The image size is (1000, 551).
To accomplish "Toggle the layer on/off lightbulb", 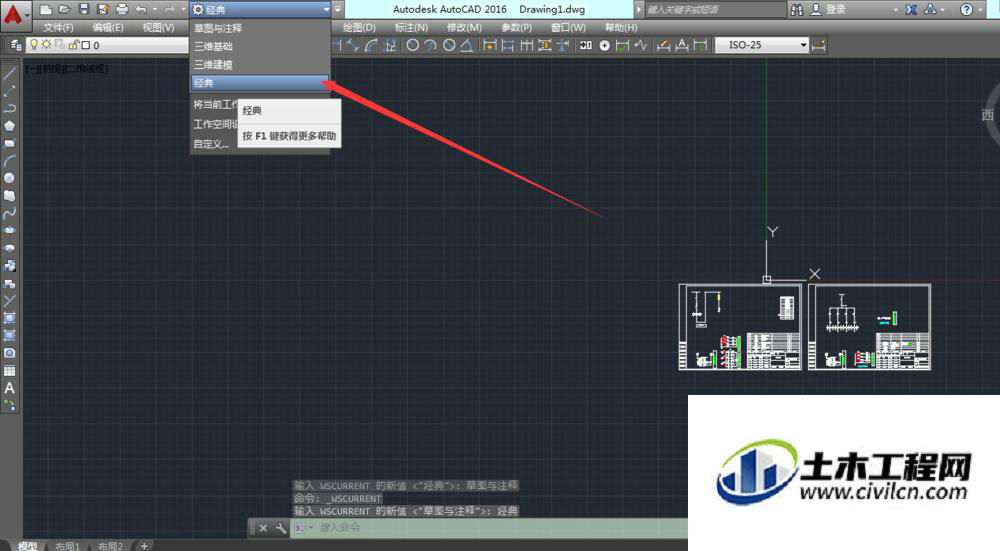I will tap(34, 45).
